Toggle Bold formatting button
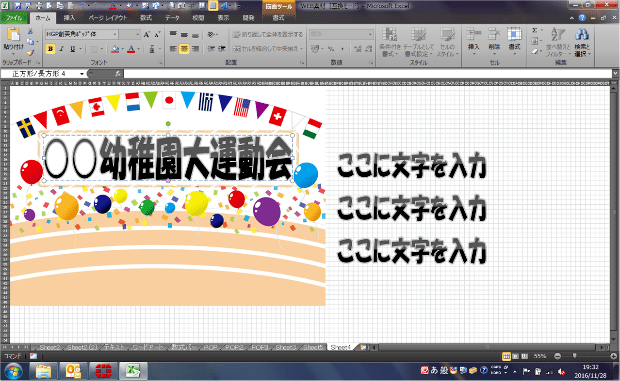Image resolution: width=620 pixels, height=381 pixels. coord(50,49)
